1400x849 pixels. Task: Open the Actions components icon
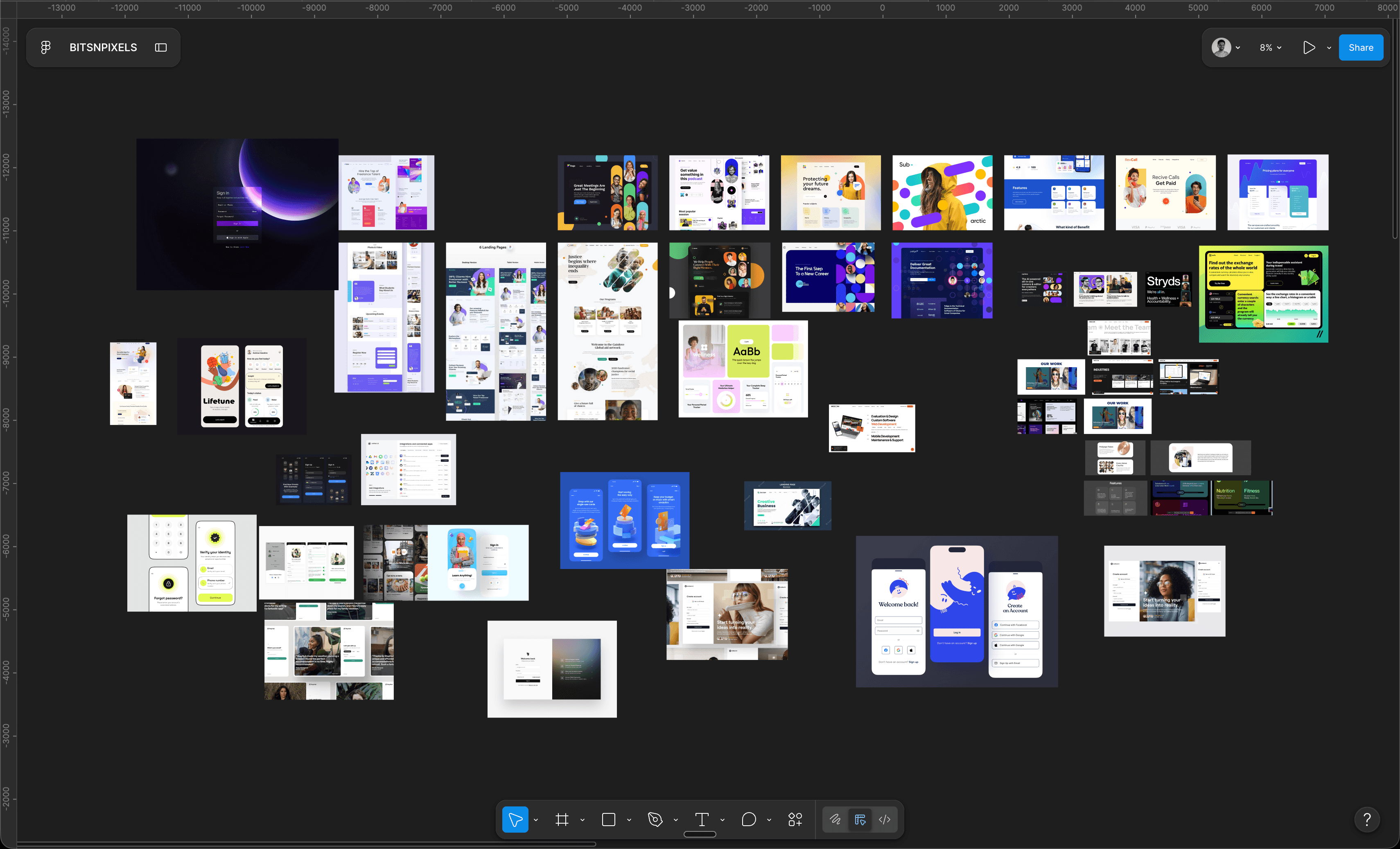pyautogui.click(x=795, y=820)
